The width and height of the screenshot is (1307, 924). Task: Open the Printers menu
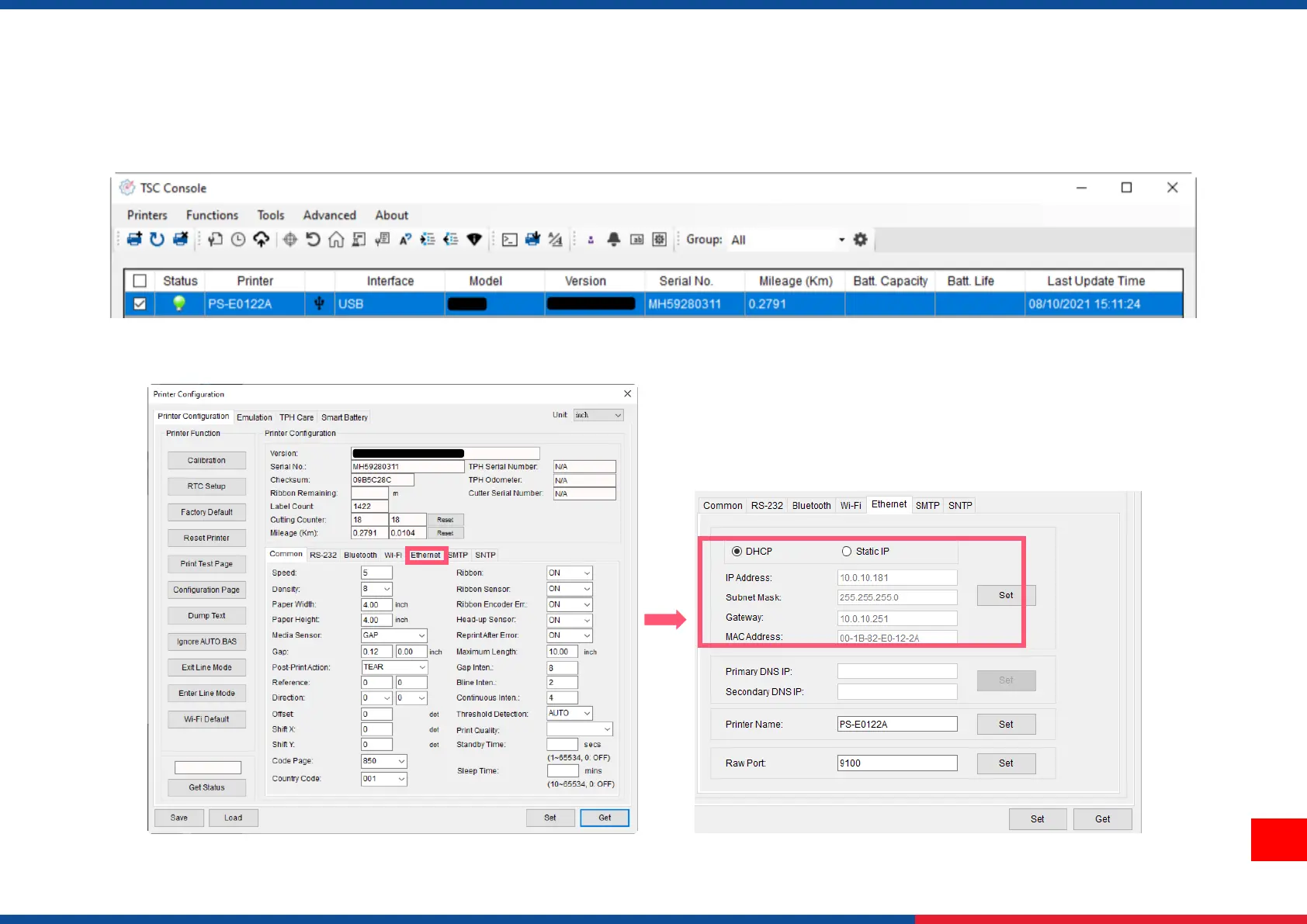(x=147, y=215)
